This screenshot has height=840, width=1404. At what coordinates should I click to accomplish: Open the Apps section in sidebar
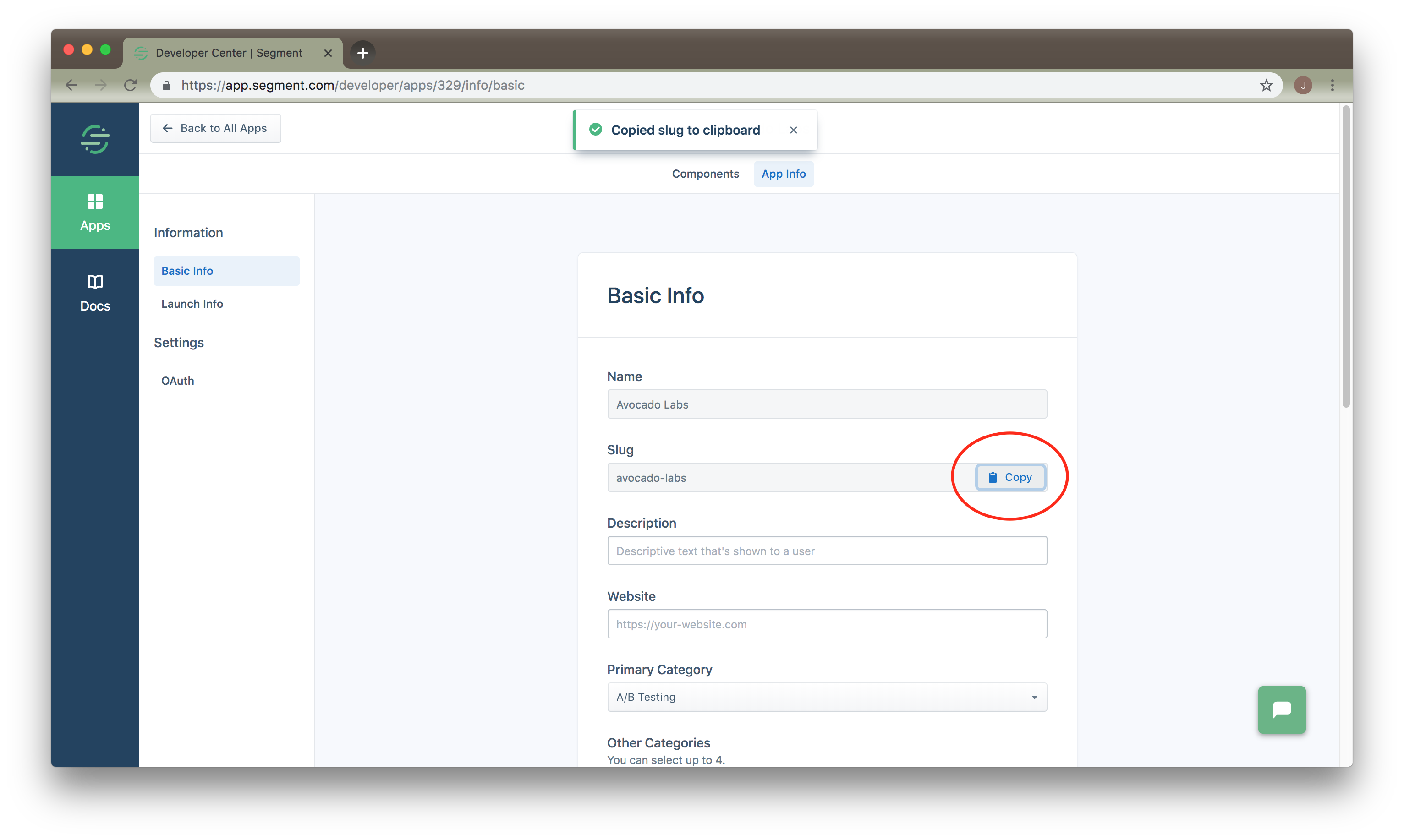[95, 212]
